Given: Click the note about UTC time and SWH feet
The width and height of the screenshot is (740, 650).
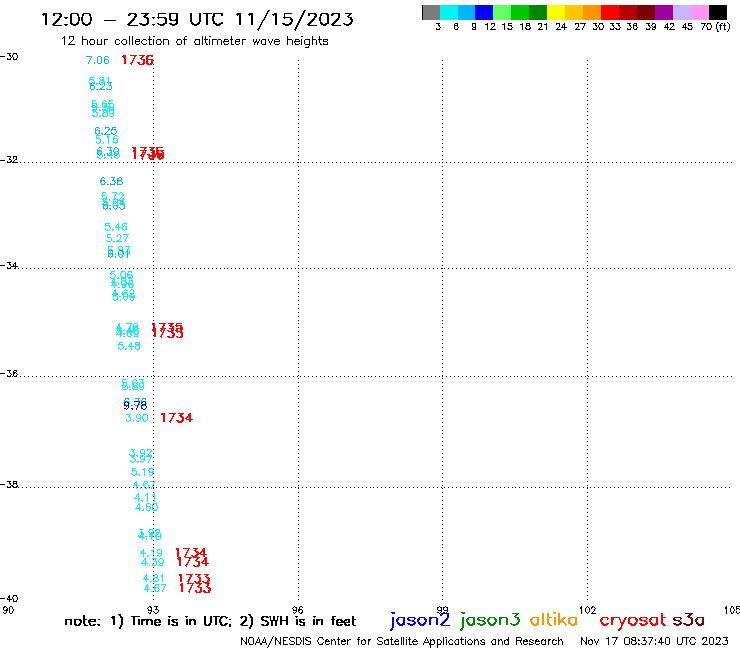Looking at the screenshot, I should (x=210, y=621).
